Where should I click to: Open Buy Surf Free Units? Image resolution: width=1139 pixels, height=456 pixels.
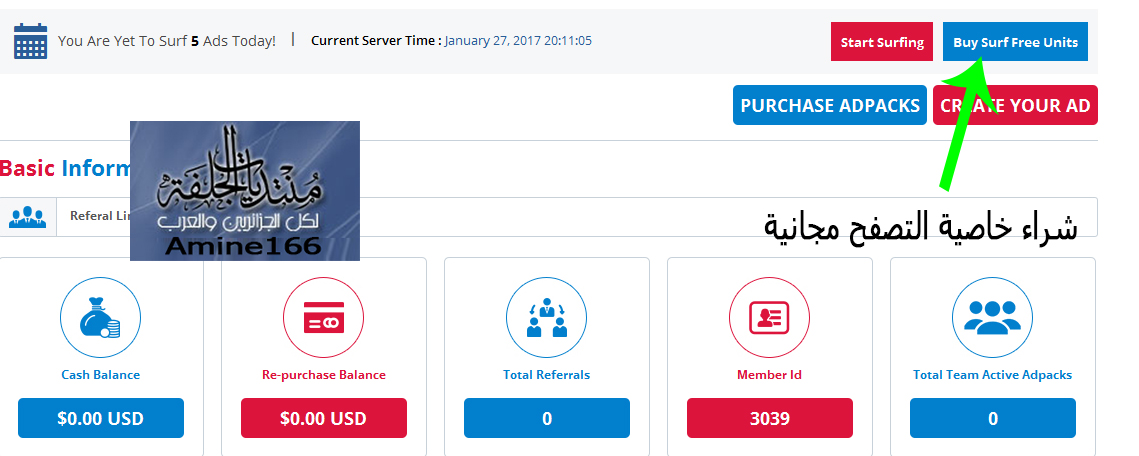[1016, 42]
